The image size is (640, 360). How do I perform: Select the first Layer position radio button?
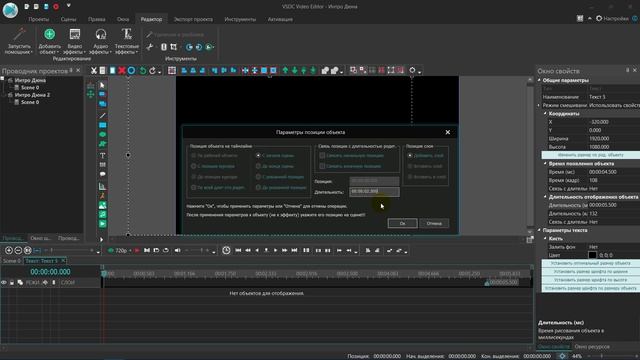tap(410, 156)
